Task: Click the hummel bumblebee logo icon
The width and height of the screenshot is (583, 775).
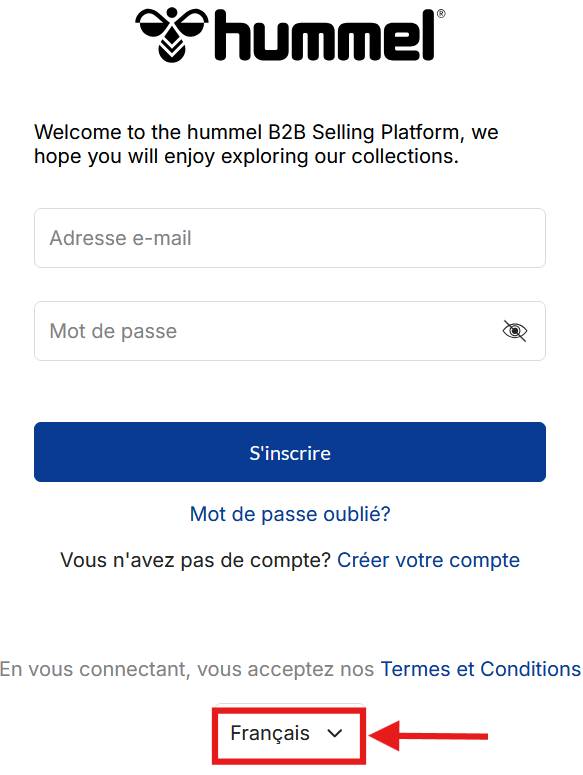Action: pyautogui.click(x=171, y=35)
